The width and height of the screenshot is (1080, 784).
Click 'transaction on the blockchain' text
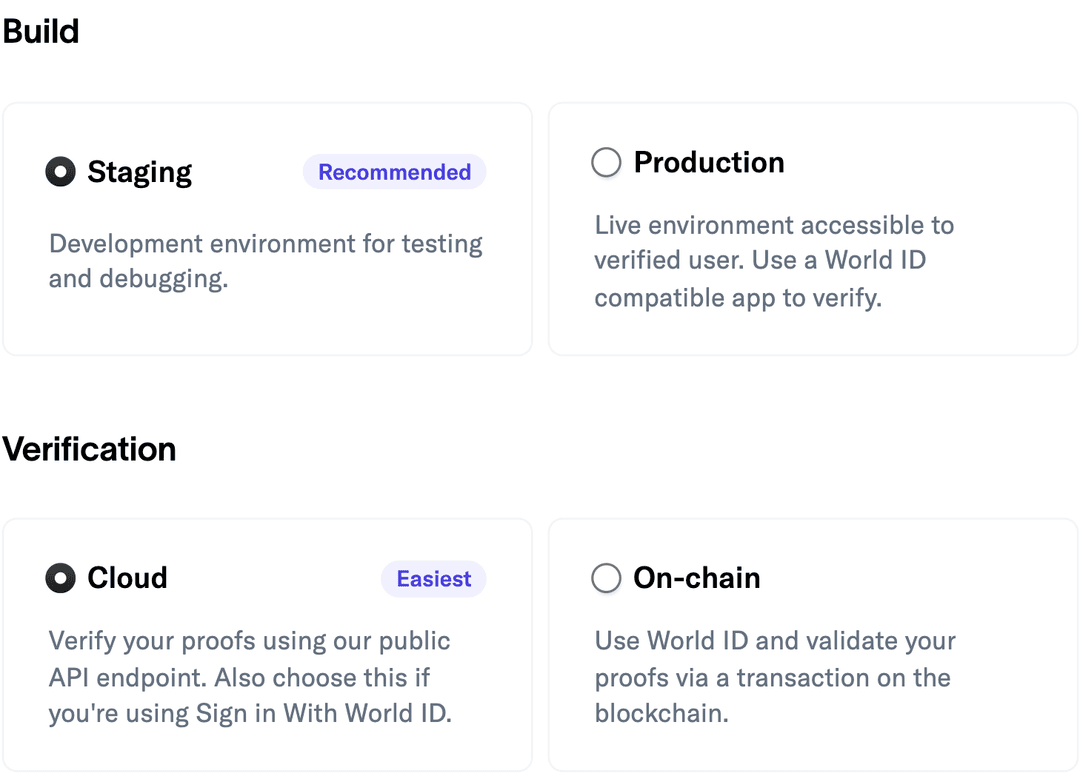[x=772, y=695]
